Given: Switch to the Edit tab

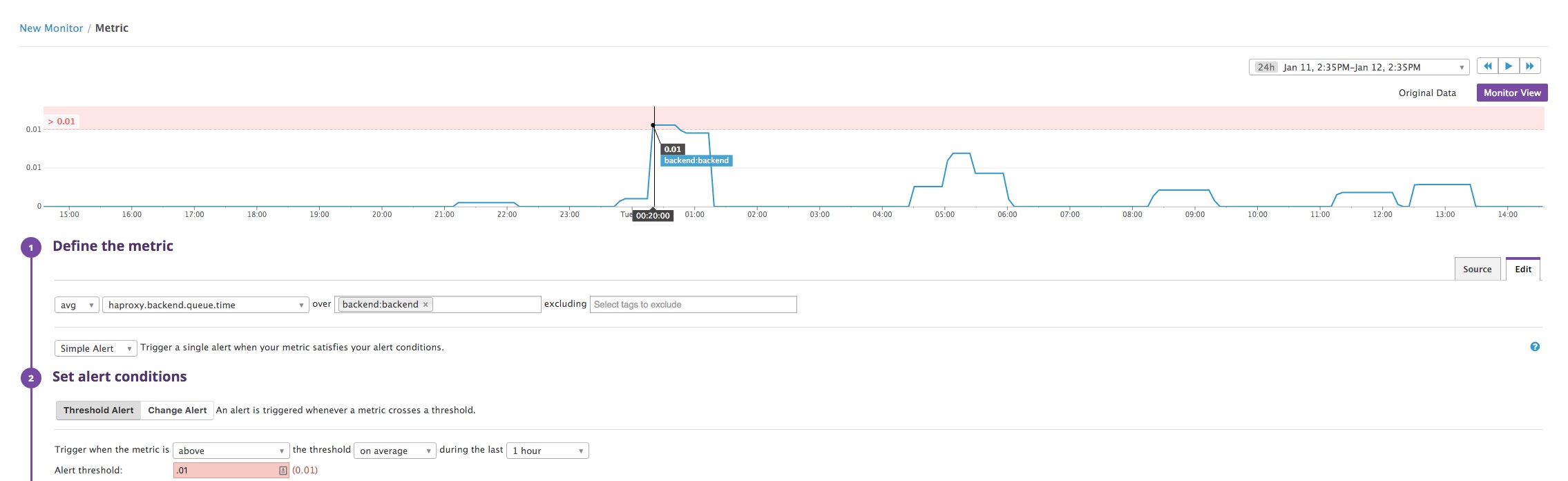Looking at the screenshot, I should point(1522,270).
